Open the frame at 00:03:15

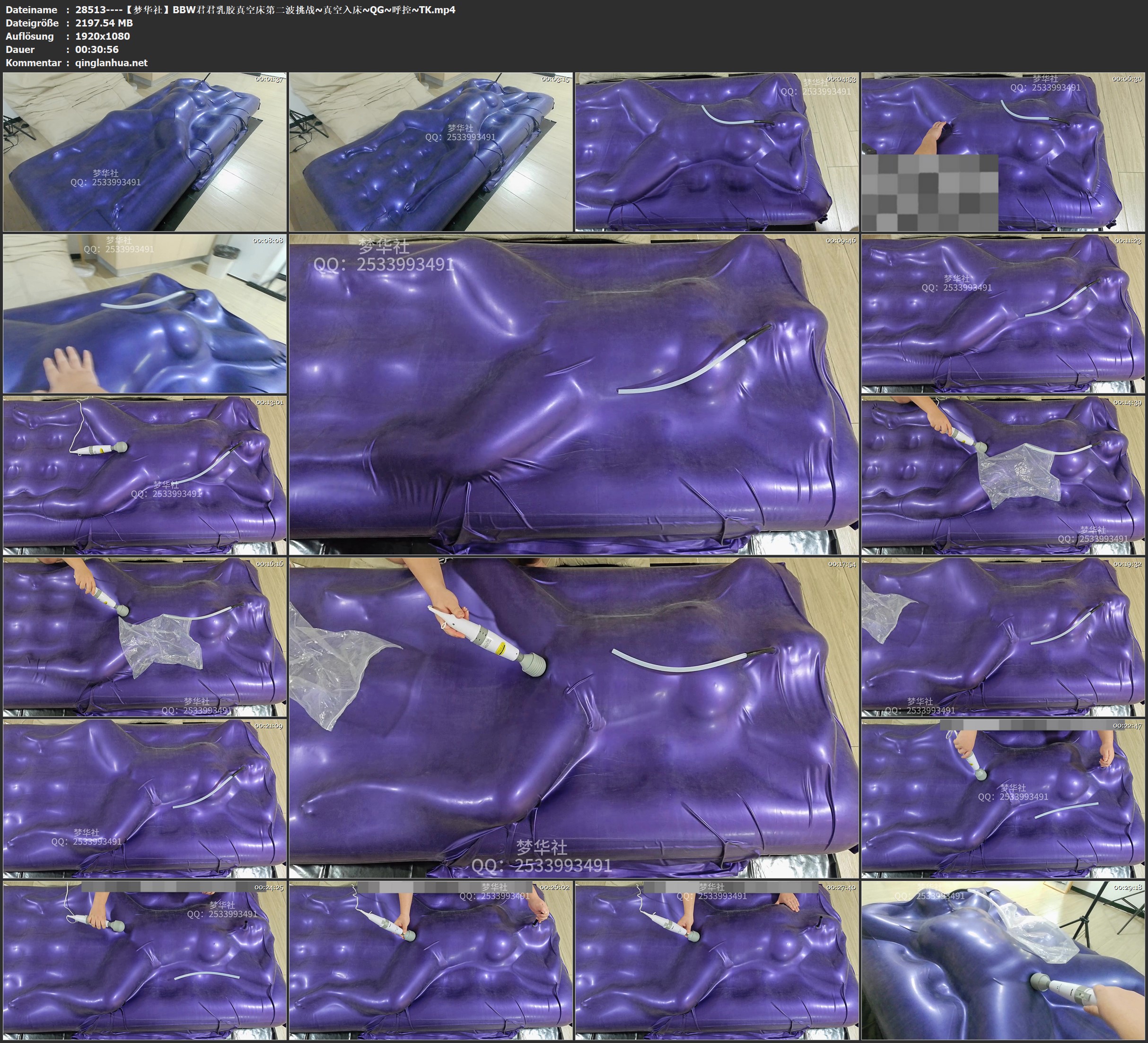(430, 151)
